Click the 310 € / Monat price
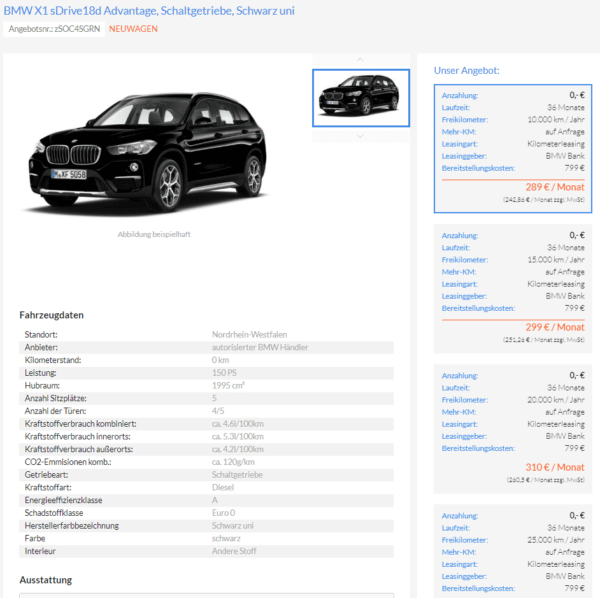Screen dimensions: 600x598 pos(555,467)
